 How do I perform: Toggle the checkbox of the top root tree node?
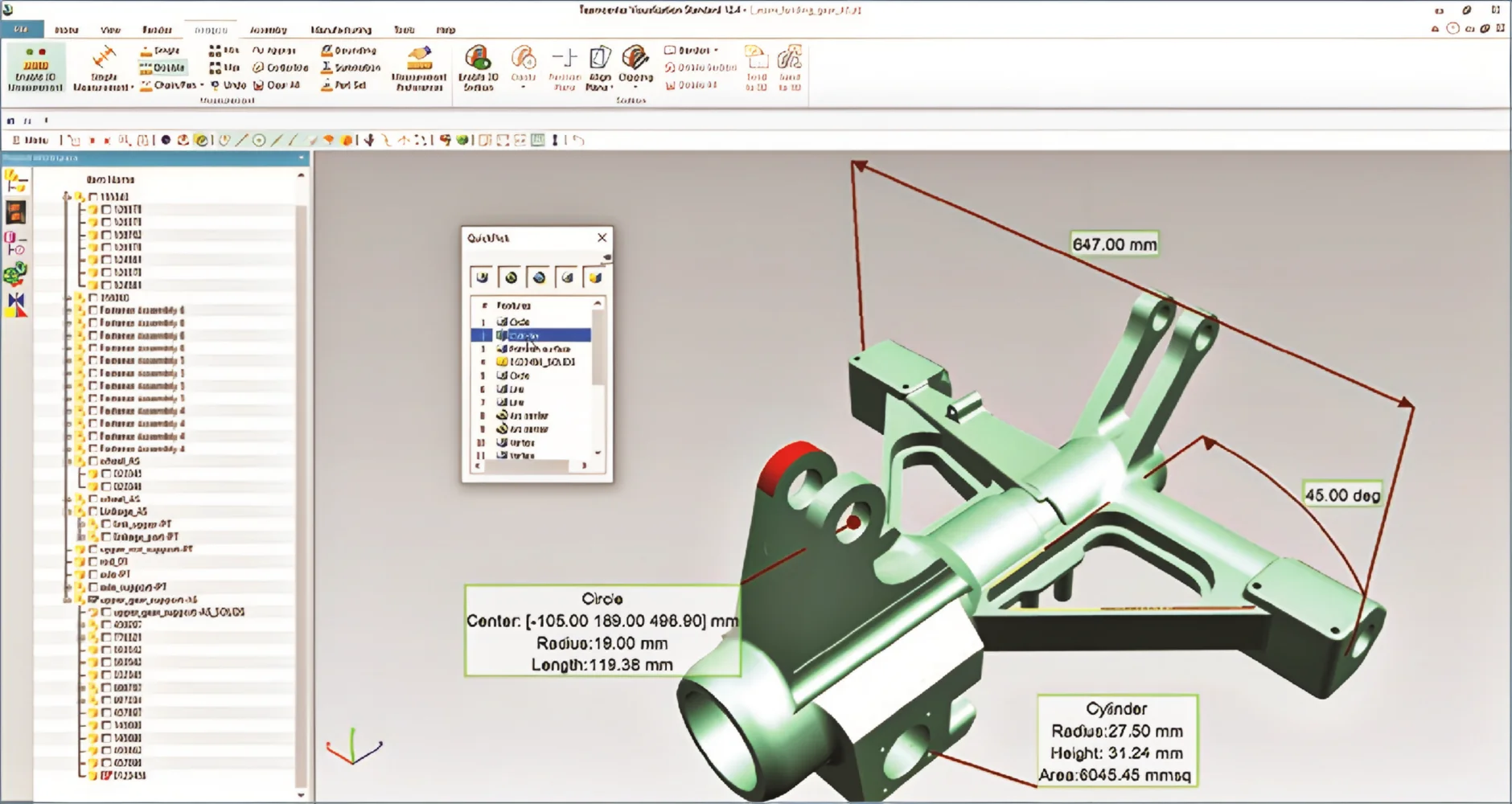point(93,197)
